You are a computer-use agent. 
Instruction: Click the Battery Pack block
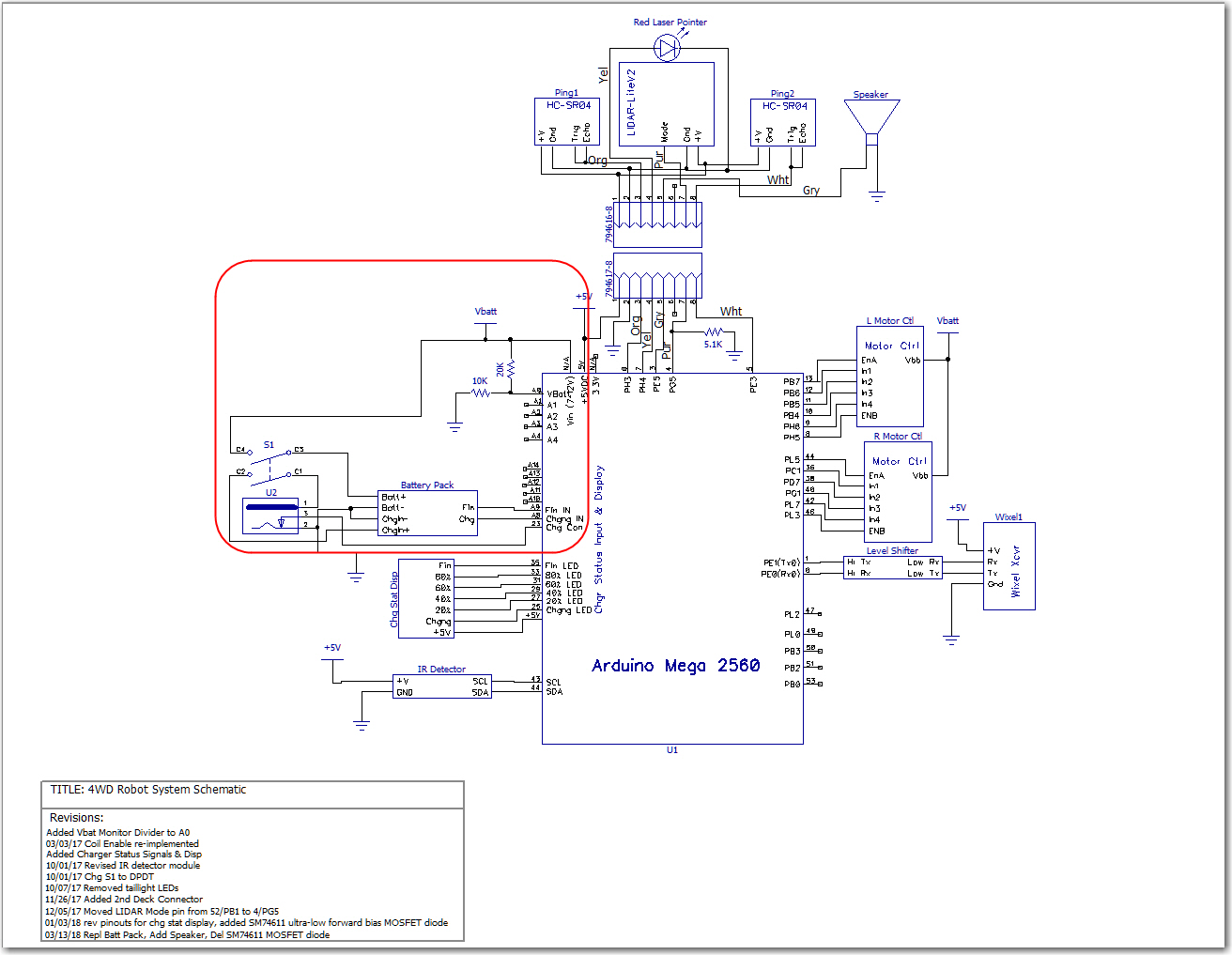tap(427, 514)
